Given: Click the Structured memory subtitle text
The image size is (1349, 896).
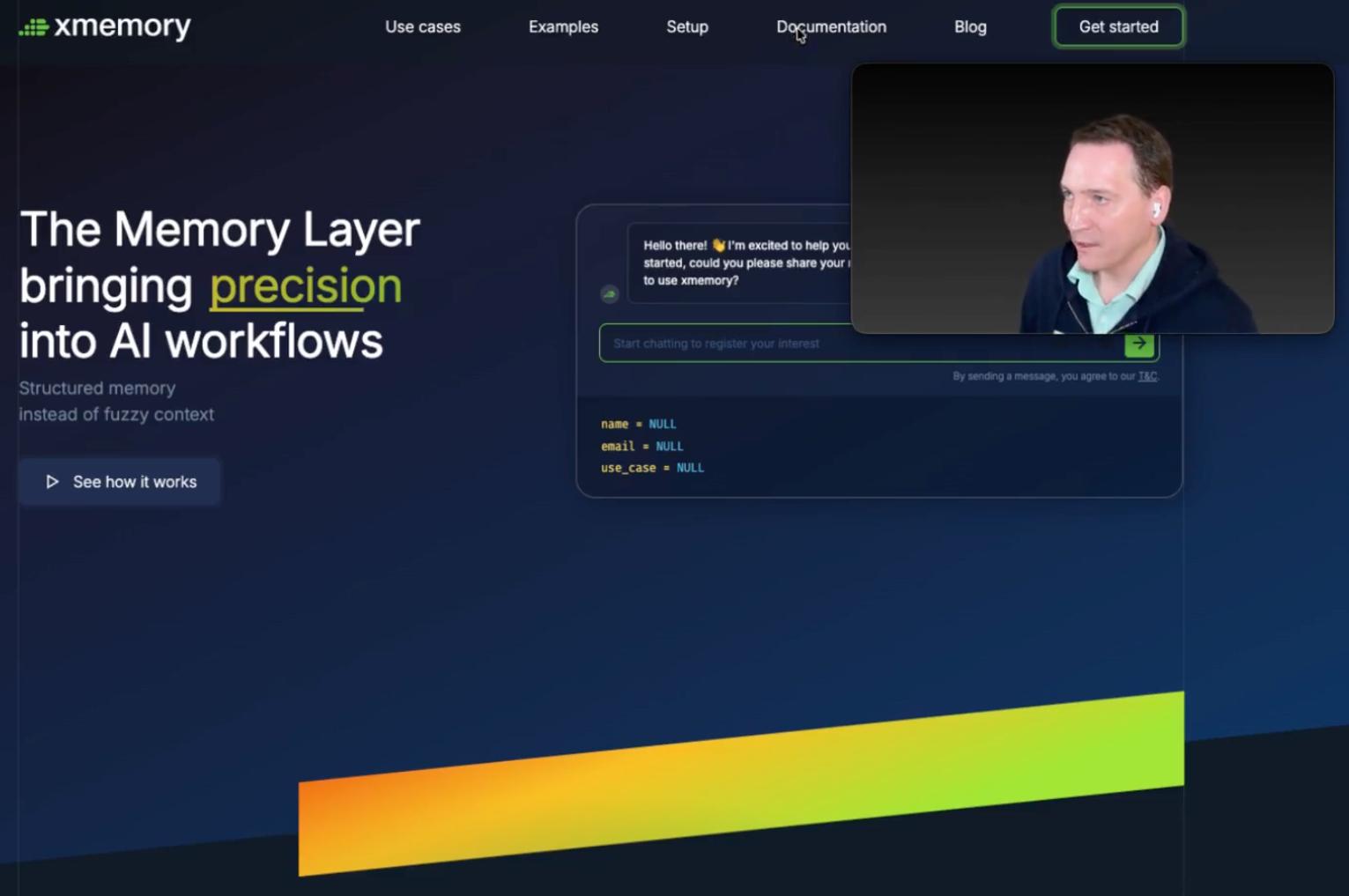Looking at the screenshot, I should tap(98, 389).
